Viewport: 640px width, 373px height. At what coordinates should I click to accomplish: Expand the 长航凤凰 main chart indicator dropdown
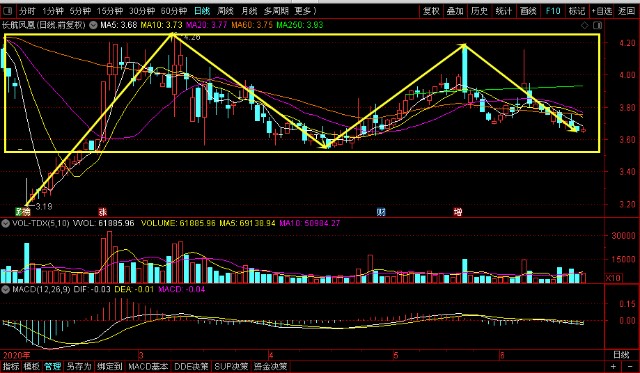93,25
